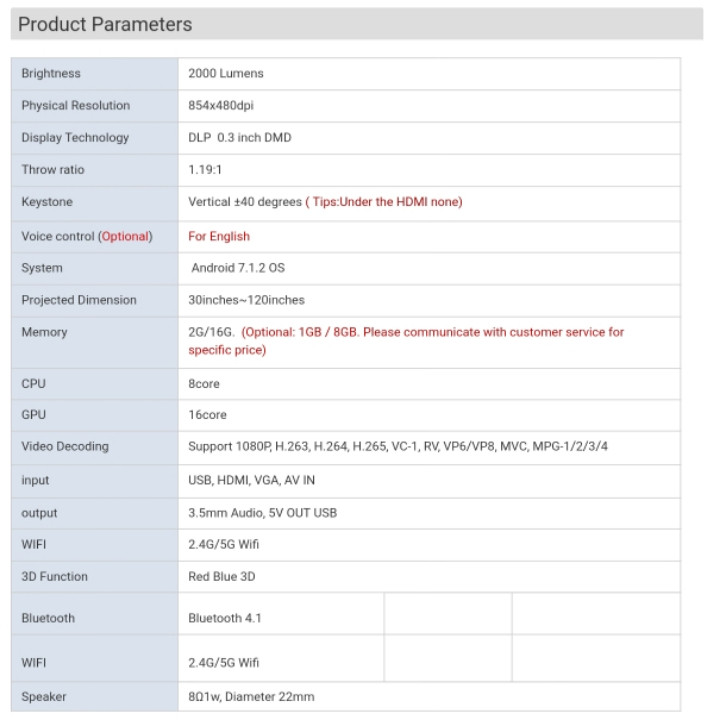Viewport: 720px width, 720px height.
Task: Select the Throw ratio 1.19:1 value
Action: [x=205, y=170]
